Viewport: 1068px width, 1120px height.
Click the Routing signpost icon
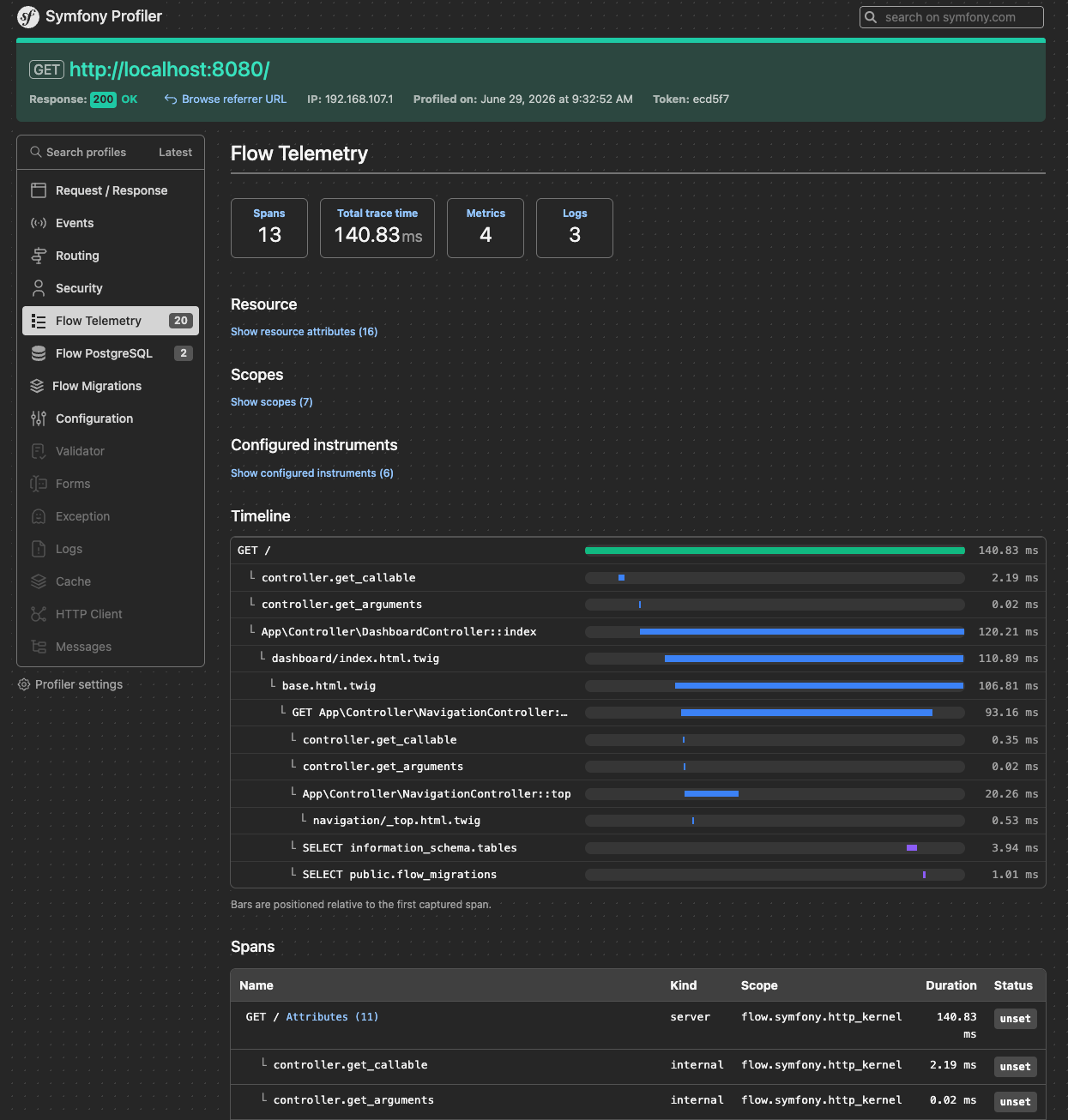point(39,256)
